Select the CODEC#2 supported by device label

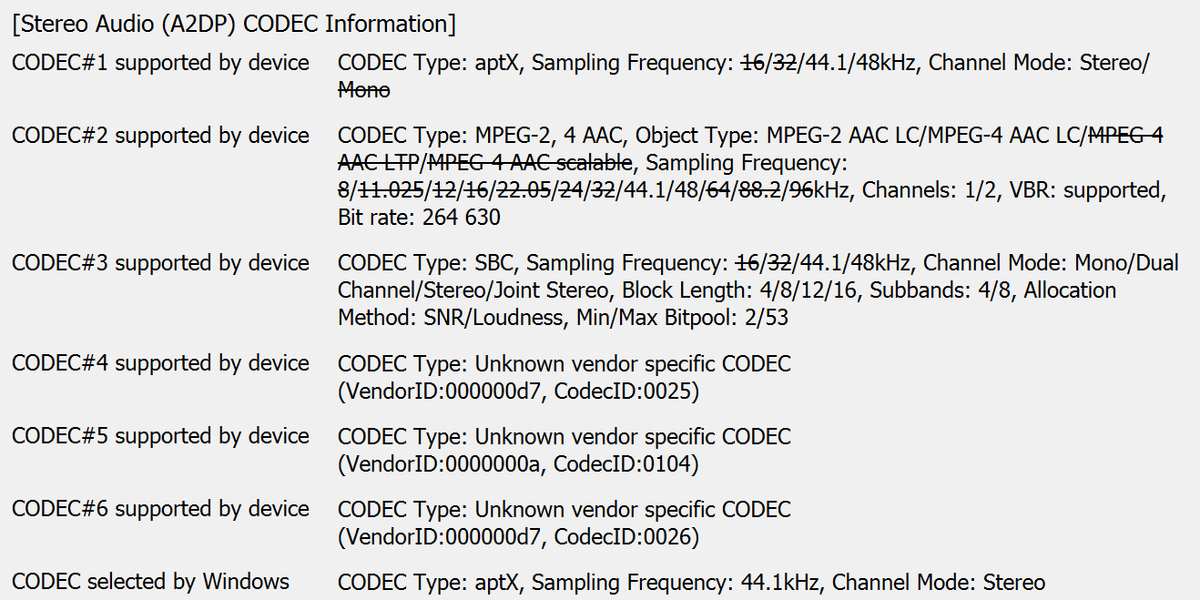[x=161, y=135]
